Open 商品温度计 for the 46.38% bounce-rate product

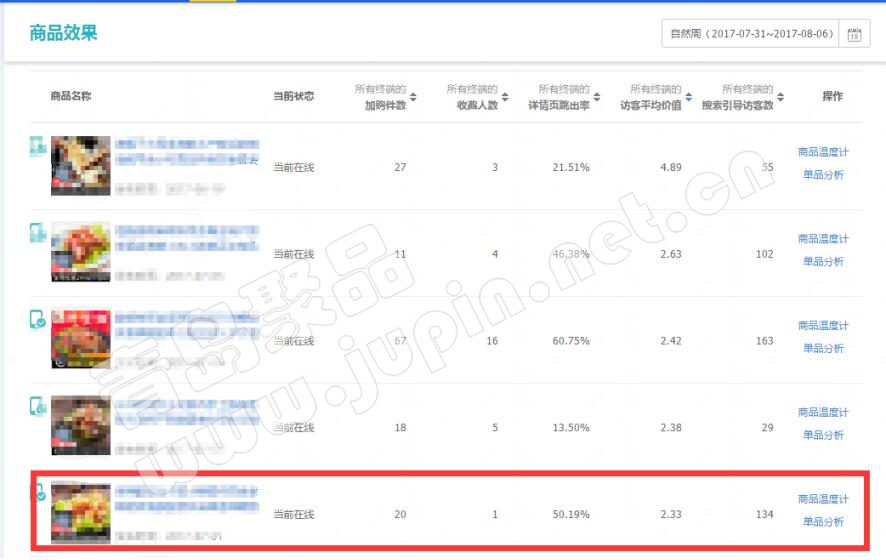click(823, 239)
